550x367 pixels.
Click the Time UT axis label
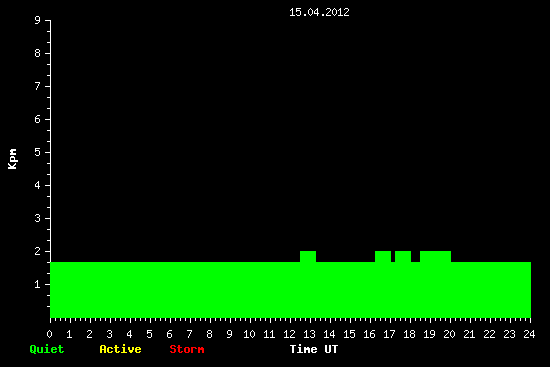tap(314, 349)
